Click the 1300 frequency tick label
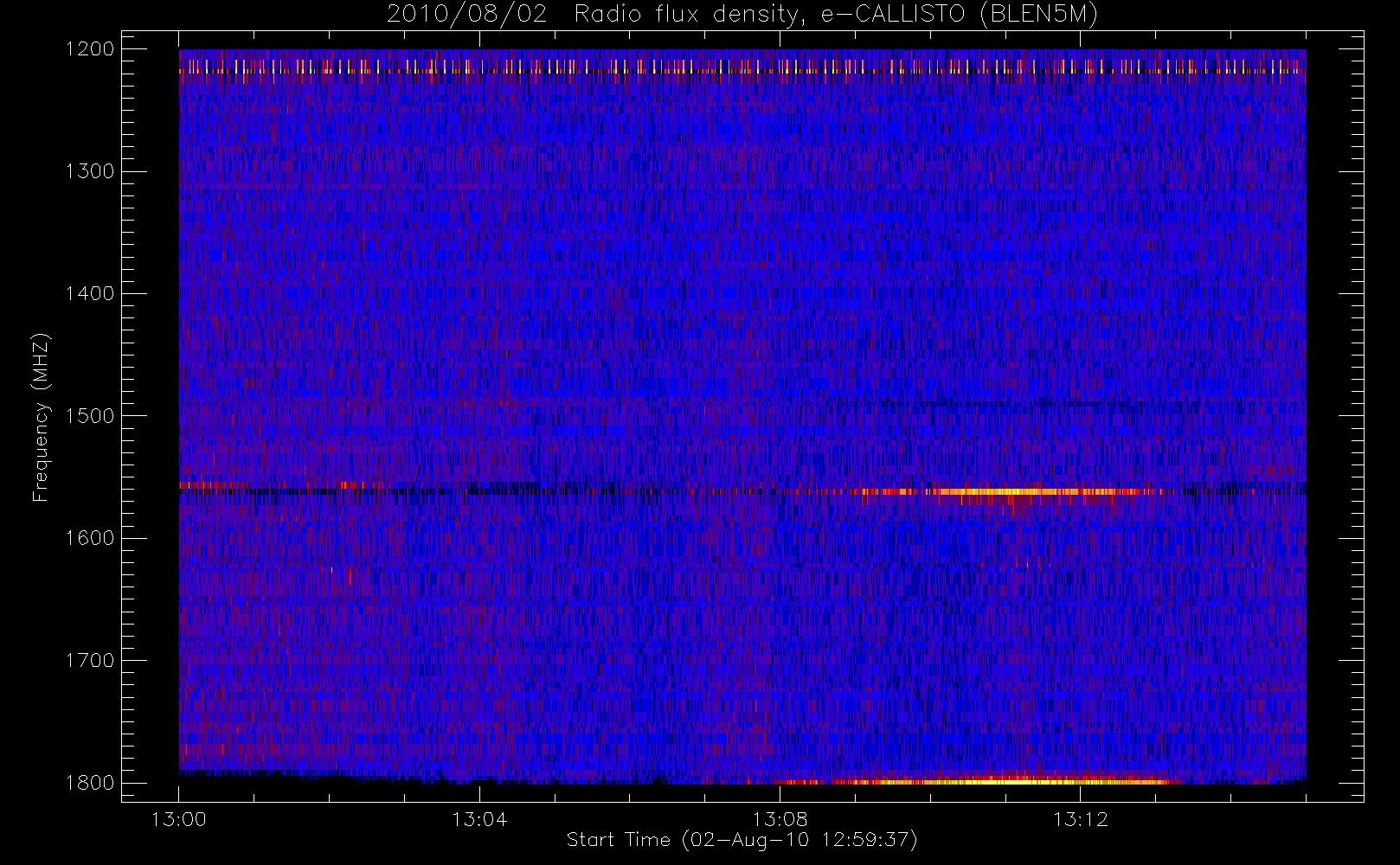 (x=90, y=171)
